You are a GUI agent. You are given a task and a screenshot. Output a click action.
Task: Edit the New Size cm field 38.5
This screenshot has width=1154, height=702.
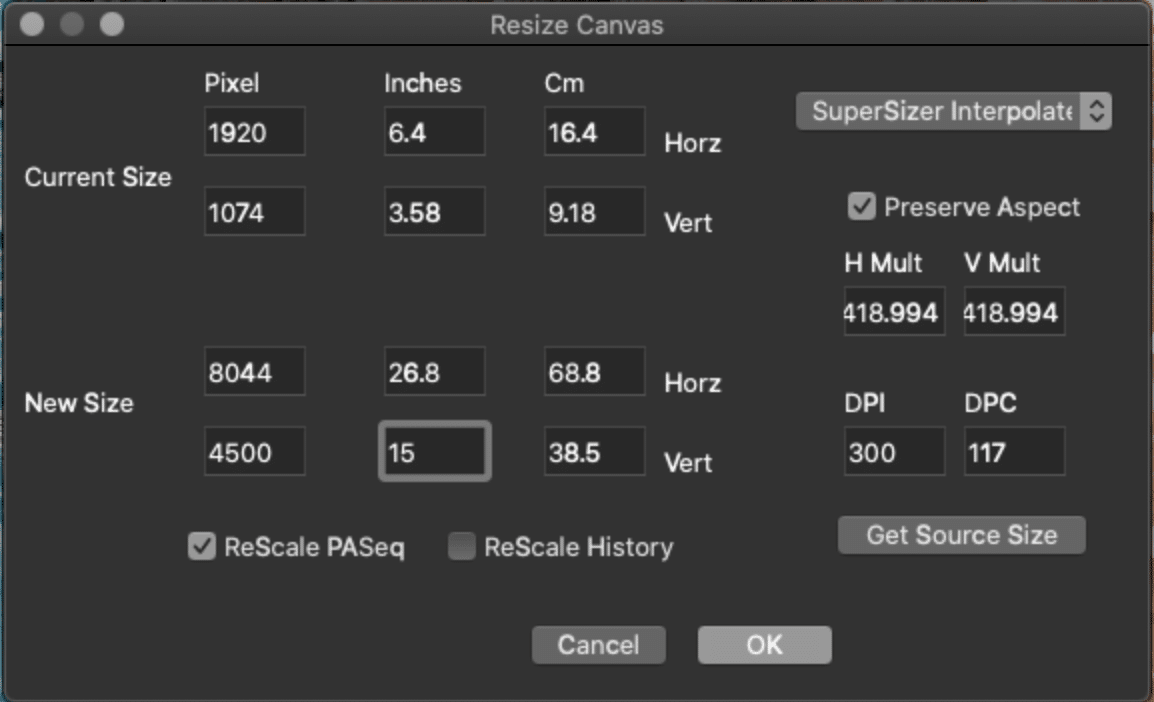point(595,451)
